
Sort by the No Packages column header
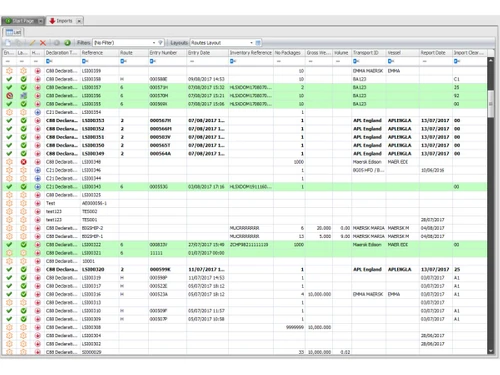(289, 53)
